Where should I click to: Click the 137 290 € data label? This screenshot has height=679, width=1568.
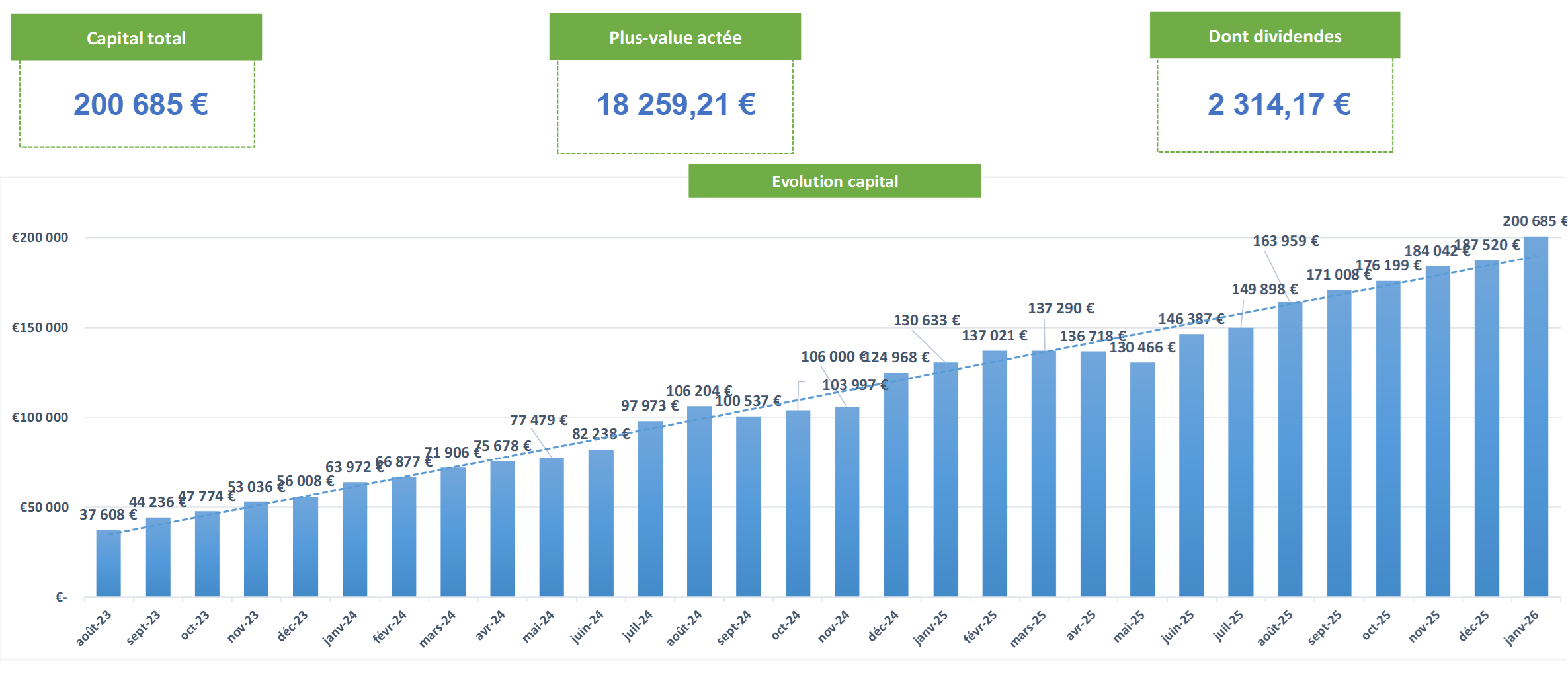[x=1060, y=309]
